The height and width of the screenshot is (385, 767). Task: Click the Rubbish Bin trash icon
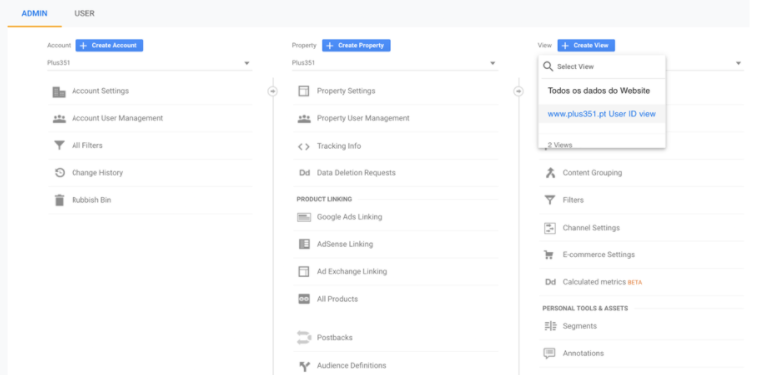click(x=59, y=200)
